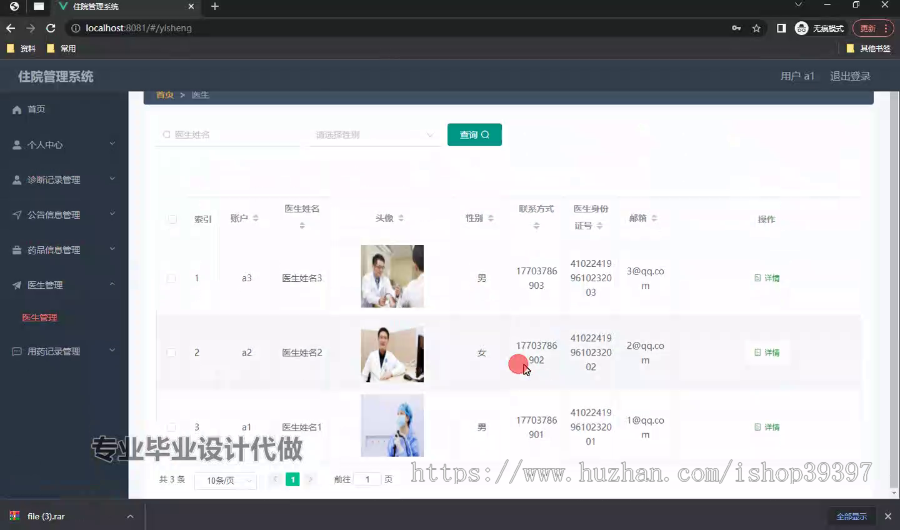Sort by 性别 column arrows
Image resolution: width=900 pixels, height=530 pixels.
(491, 218)
